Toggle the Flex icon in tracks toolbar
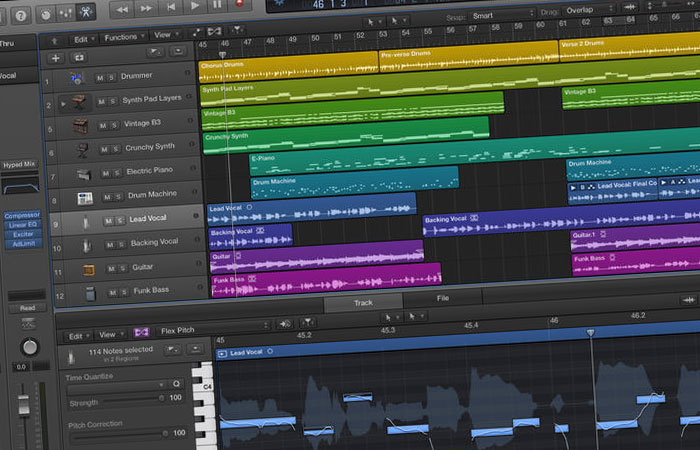This screenshot has height=450, width=700. click(x=213, y=32)
